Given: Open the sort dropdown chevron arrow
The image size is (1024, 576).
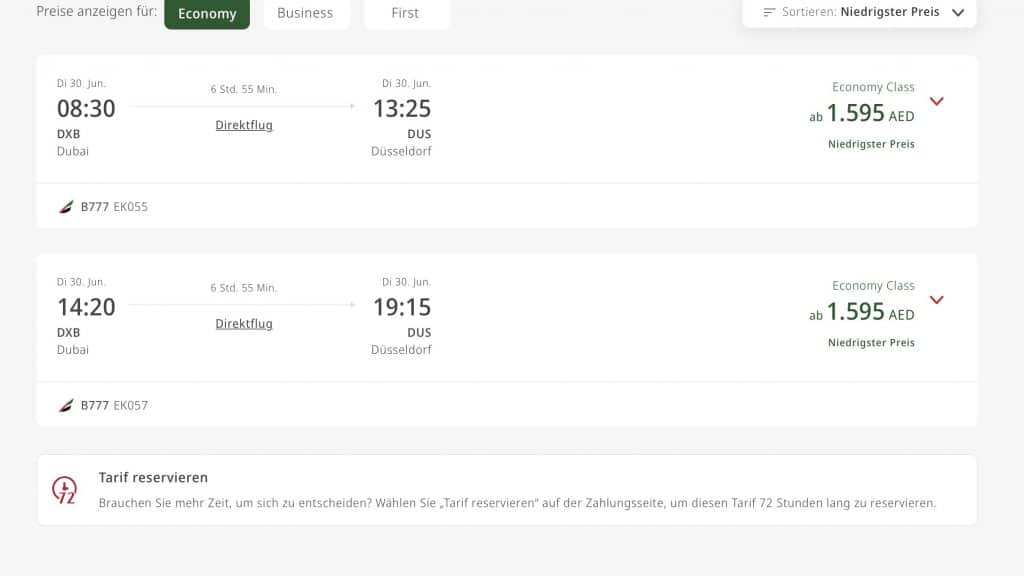Looking at the screenshot, I should pyautogui.click(x=958, y=13).
